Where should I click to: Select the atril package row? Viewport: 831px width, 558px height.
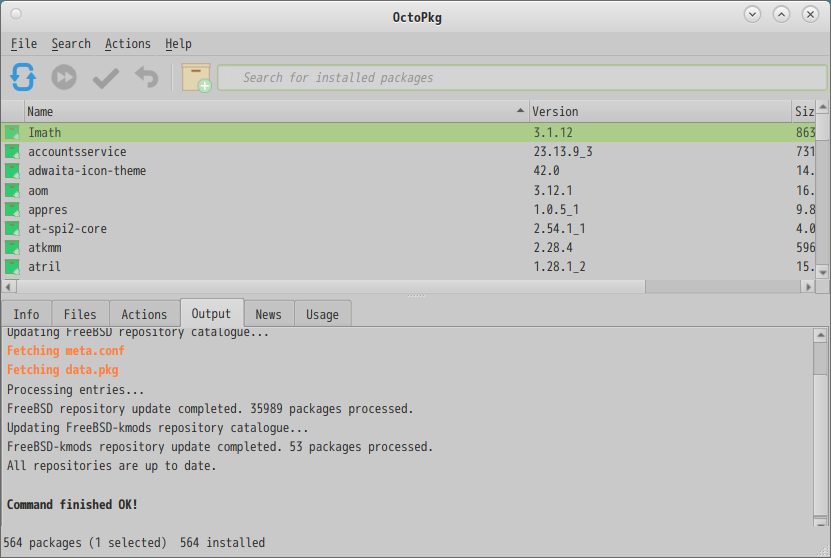[408, 267]
